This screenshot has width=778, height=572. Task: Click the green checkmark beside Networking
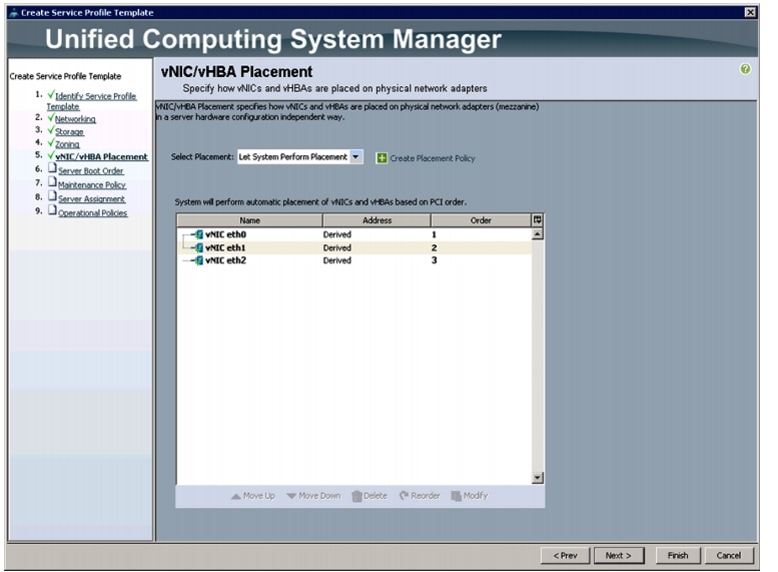[51, 118]
